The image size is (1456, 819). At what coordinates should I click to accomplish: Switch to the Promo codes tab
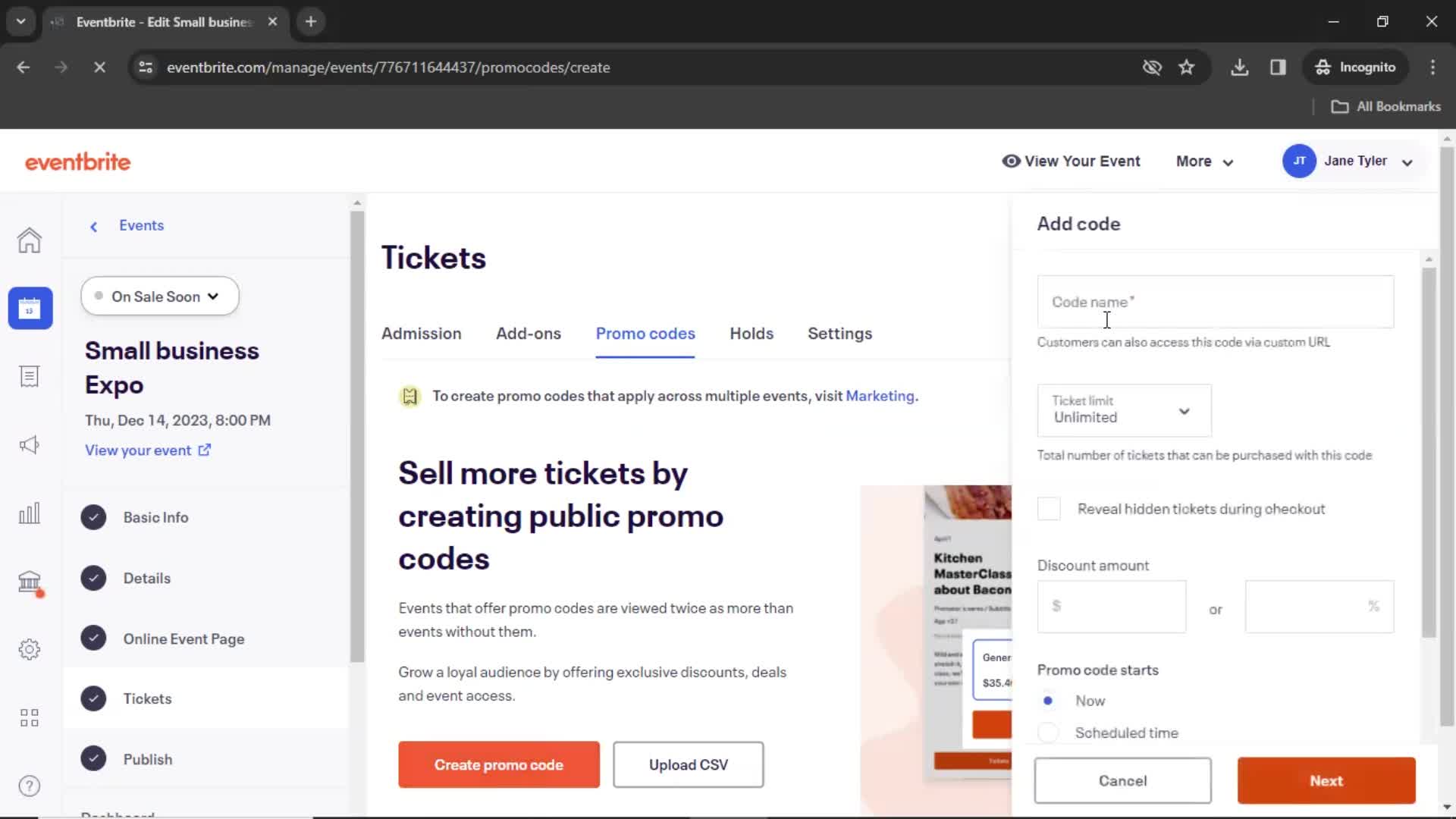(645, 334)
